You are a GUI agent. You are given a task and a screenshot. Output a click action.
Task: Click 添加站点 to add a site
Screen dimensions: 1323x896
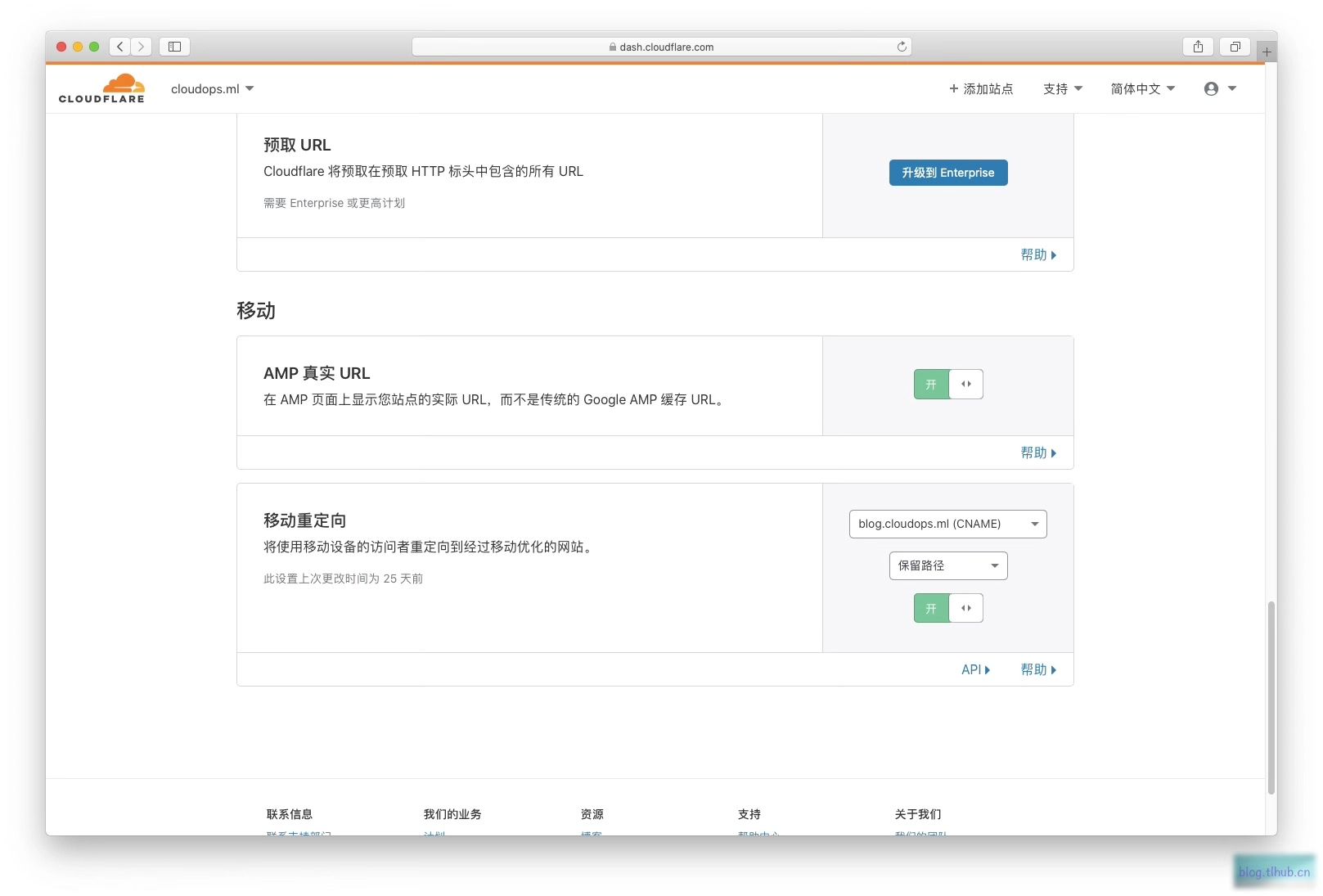(981, 88)
